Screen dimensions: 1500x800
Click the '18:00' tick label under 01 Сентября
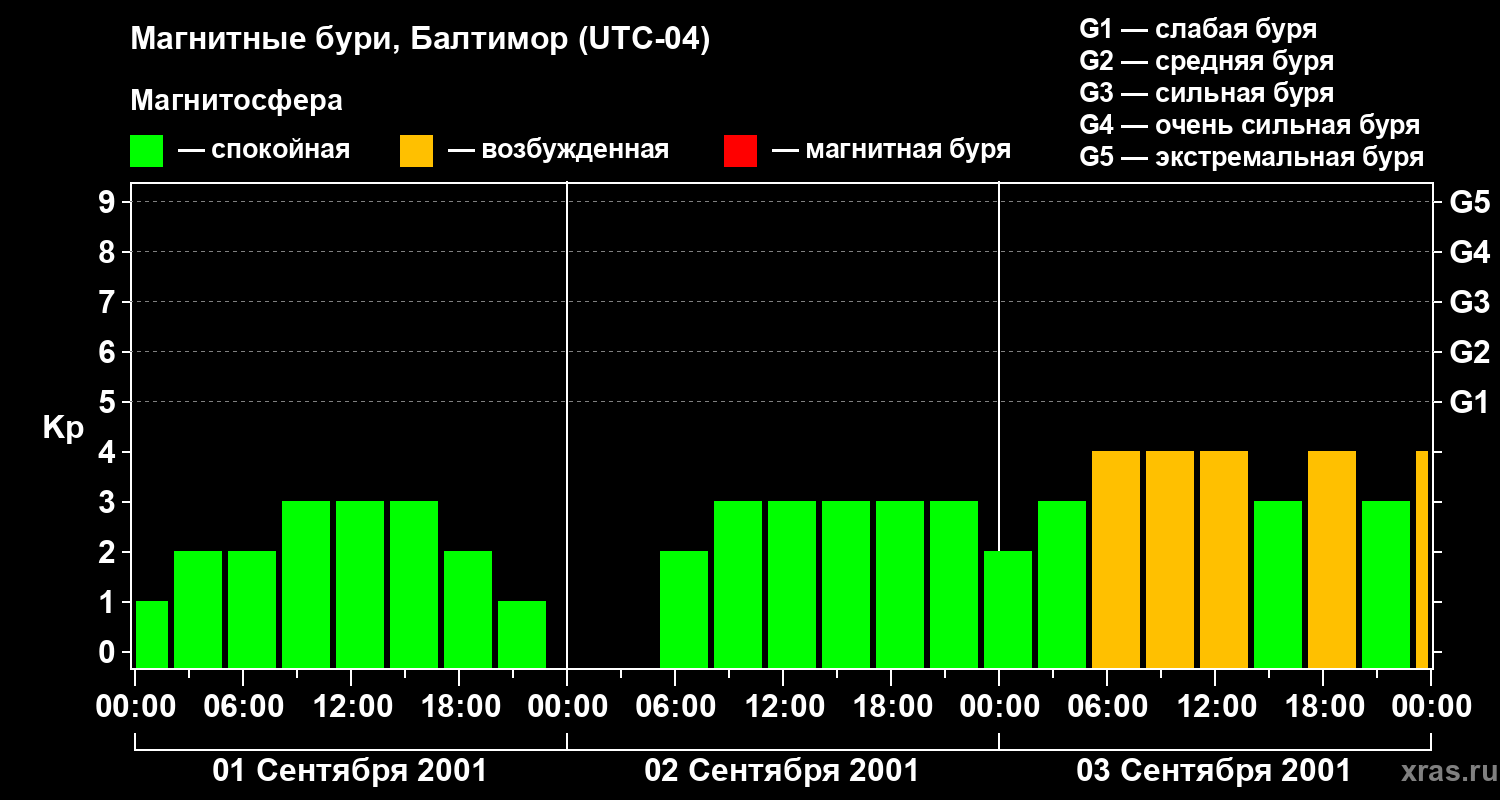coord(459,707)
